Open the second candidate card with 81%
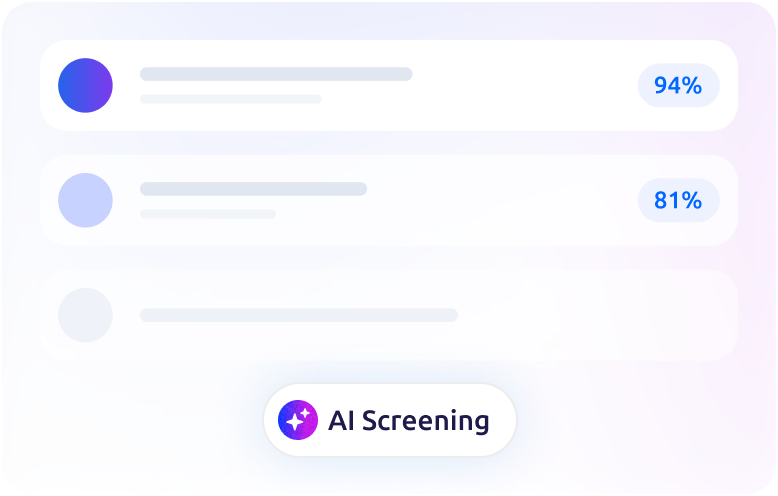778x496 pixels. 389,200
